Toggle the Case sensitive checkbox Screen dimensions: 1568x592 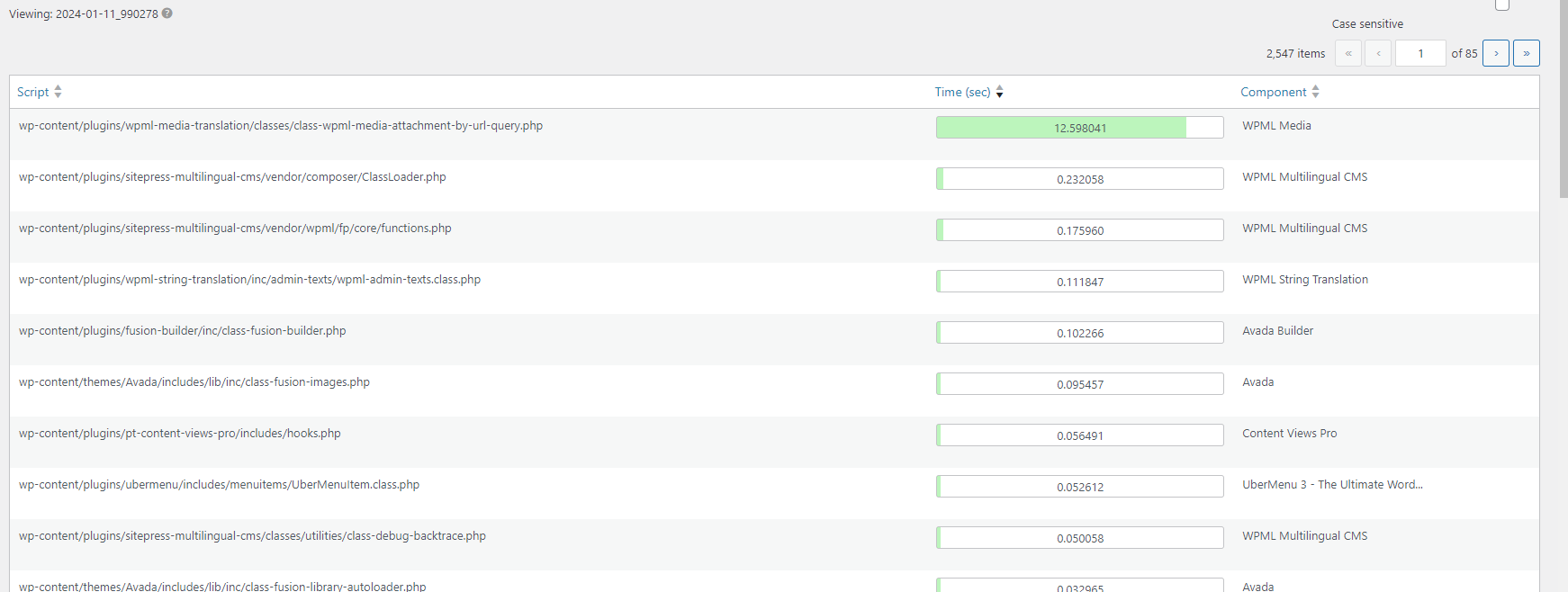click(1502, 4)
